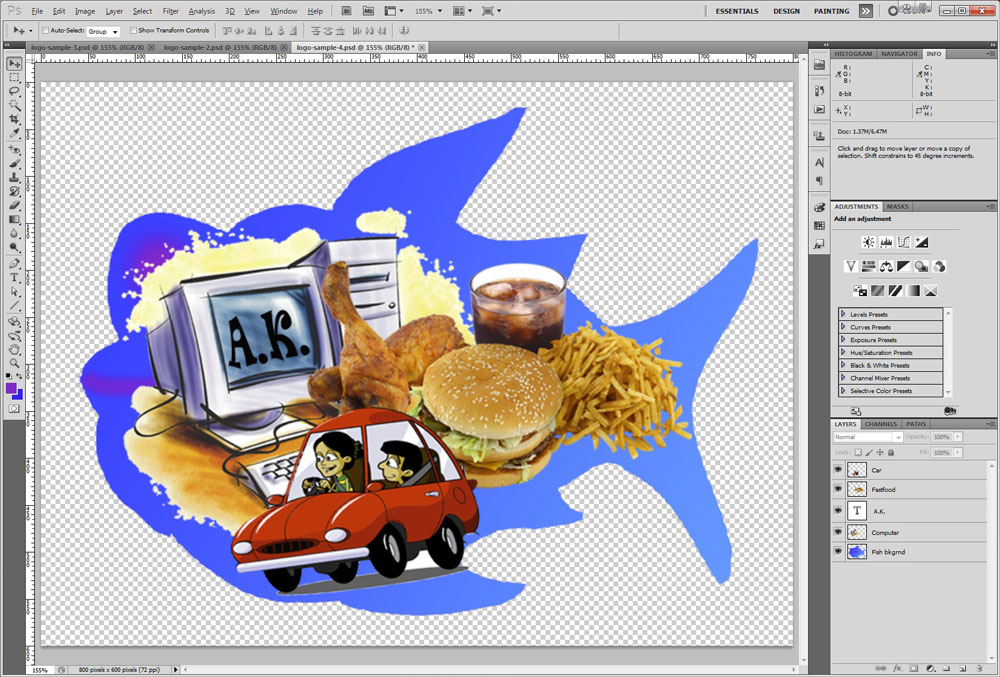
Task: Open the layer blend mode dropdown
Action: coord(867,437)
